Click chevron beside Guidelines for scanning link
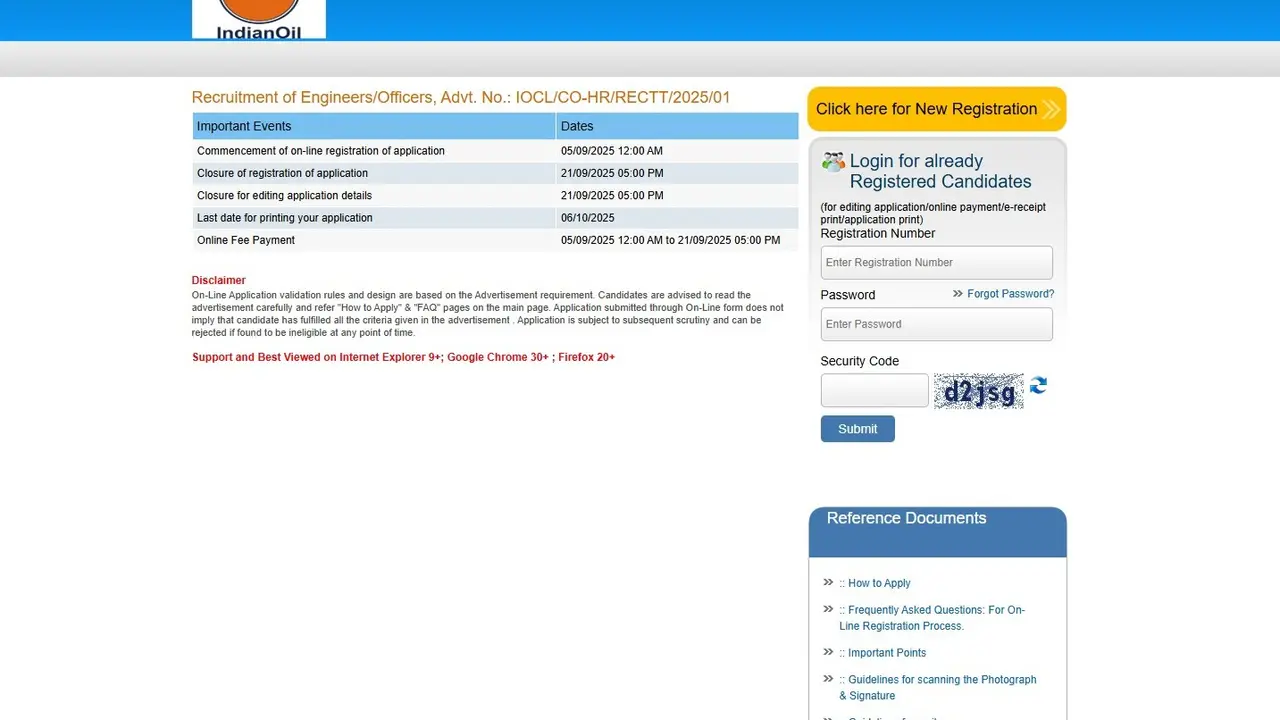The image size is (1280, 720). (x=829, y=678)
